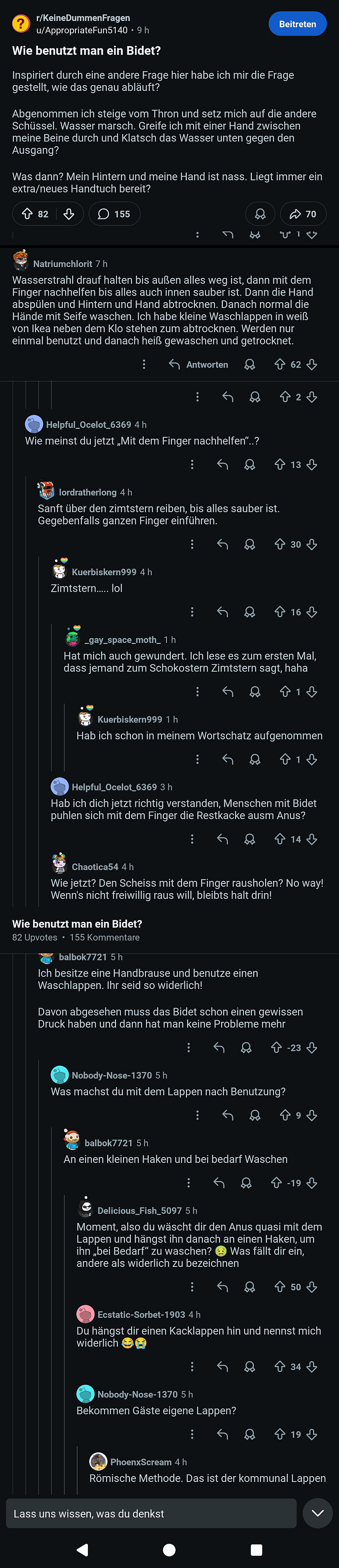339x1568 pixels.
Task: Give award to Delicious_Fish_5097's comment
Action: (249, 1287)
